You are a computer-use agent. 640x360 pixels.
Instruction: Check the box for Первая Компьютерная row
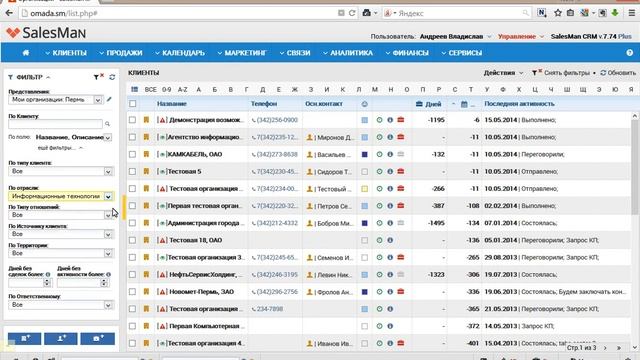(132, 326)
